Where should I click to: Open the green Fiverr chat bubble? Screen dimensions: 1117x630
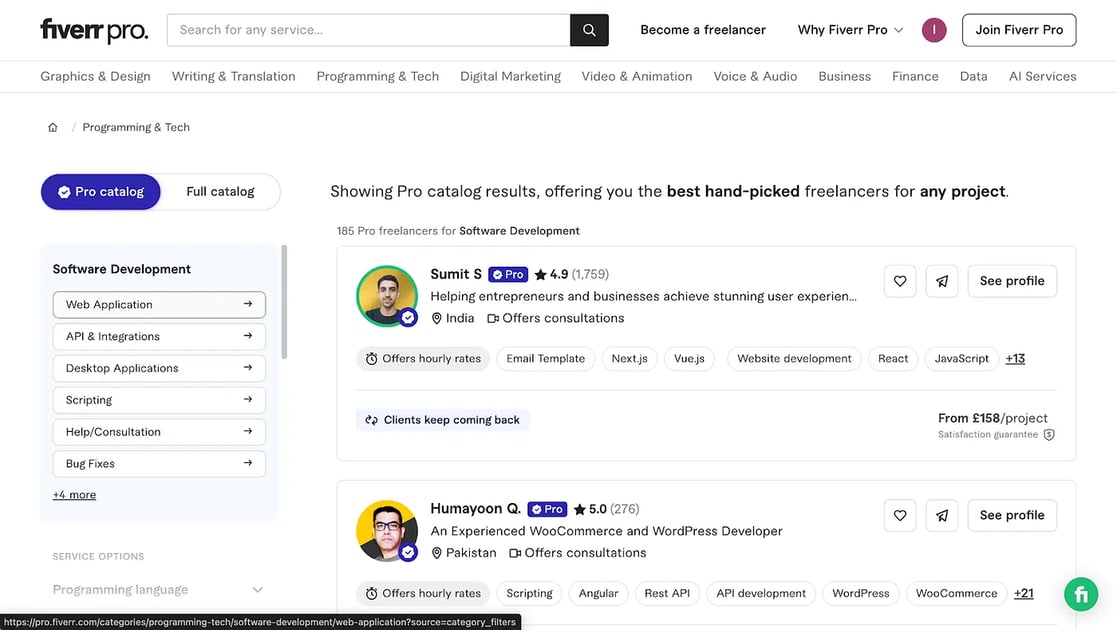click(1081, 594)
